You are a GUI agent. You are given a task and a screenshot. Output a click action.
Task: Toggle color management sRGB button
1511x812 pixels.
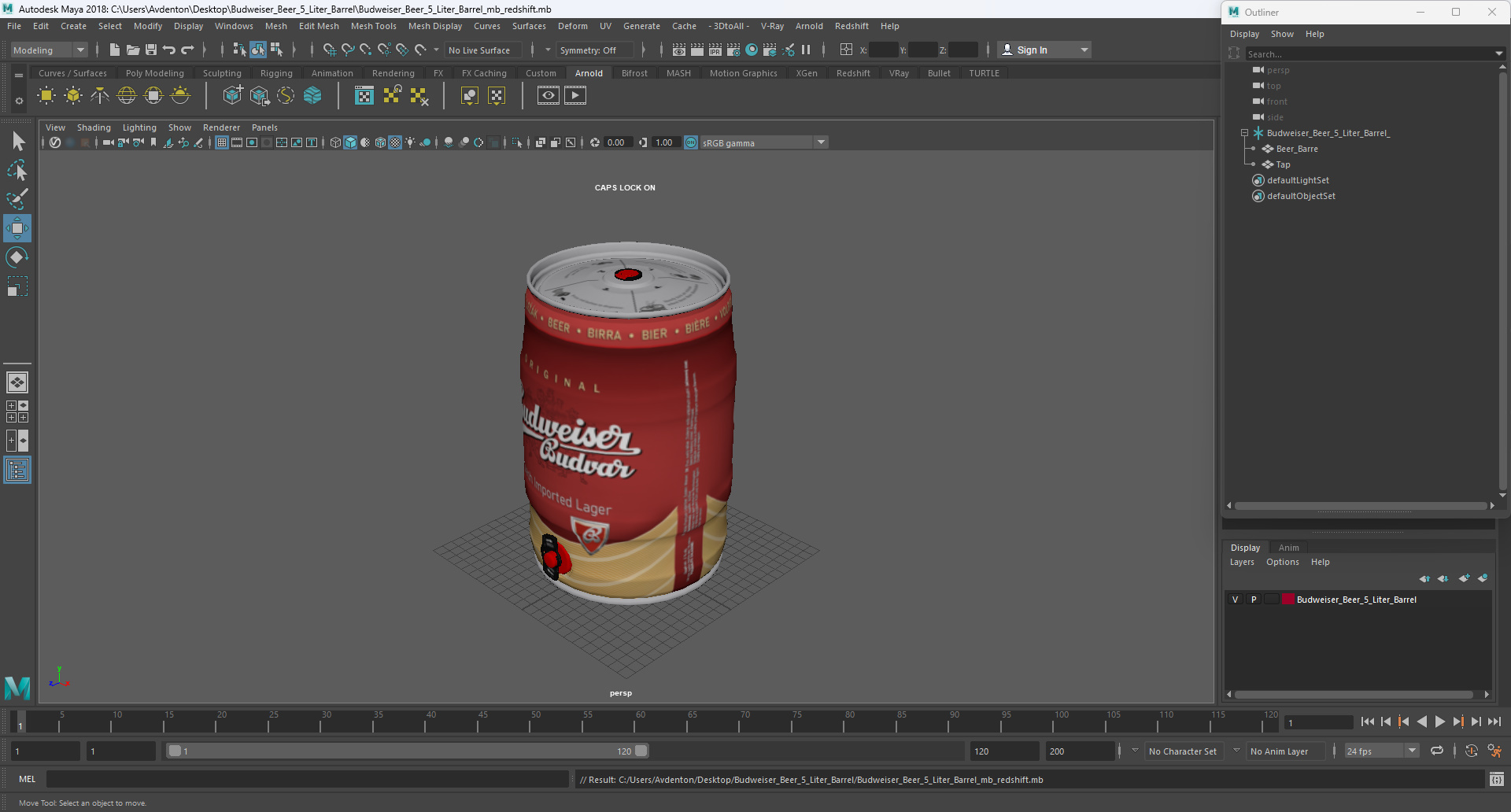coord(691,142)
